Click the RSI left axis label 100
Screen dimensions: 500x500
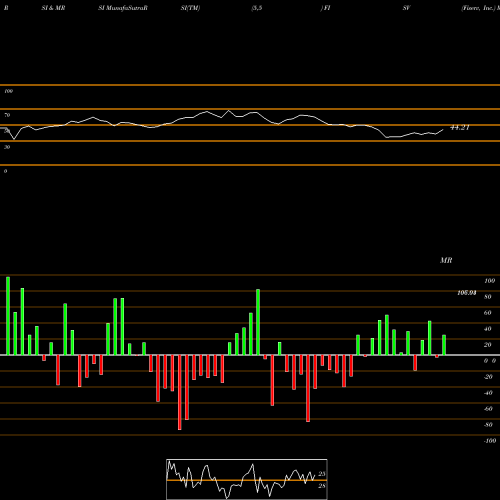pos(8,91)
